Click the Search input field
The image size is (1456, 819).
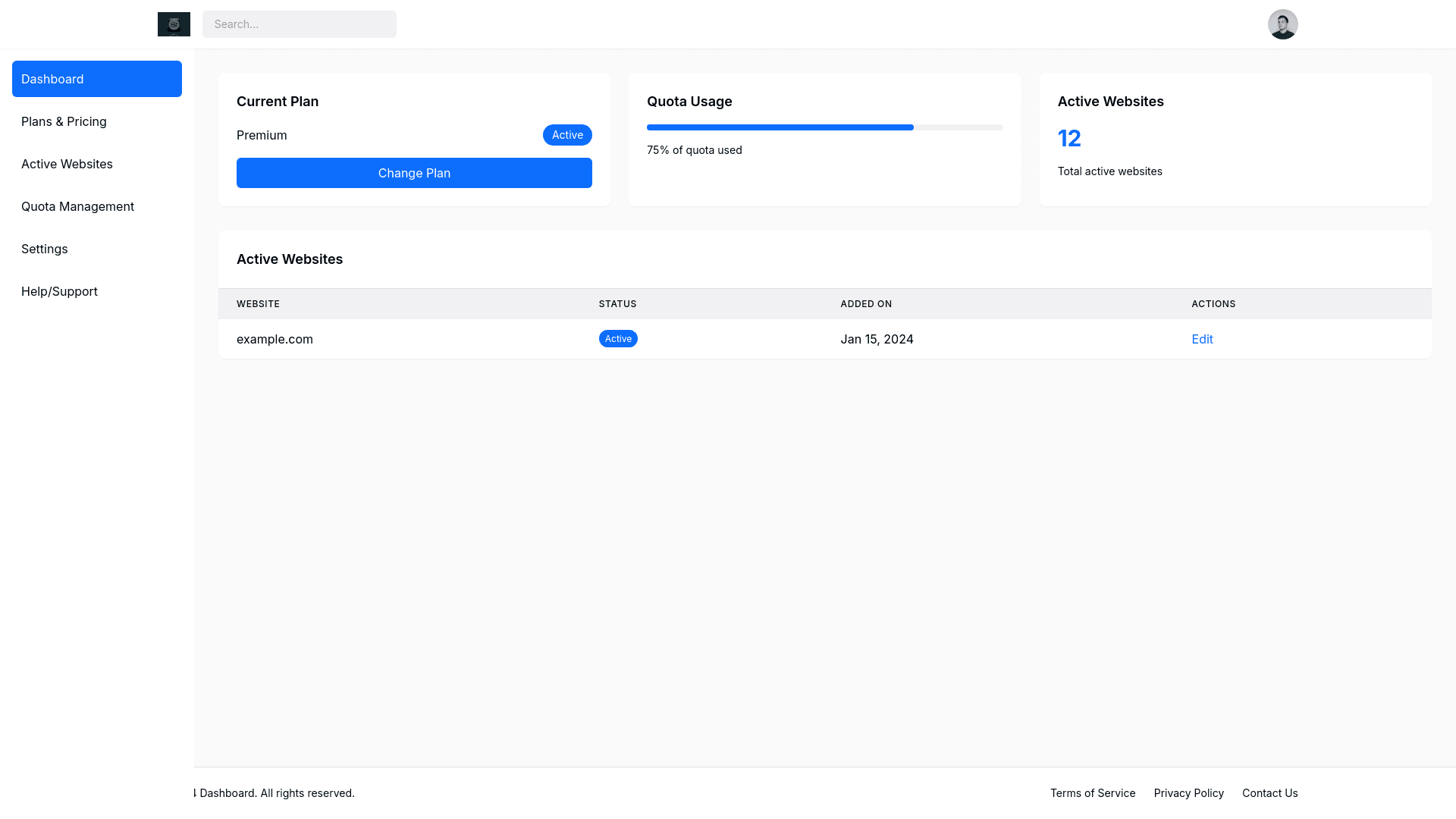[x=299, y=24]
